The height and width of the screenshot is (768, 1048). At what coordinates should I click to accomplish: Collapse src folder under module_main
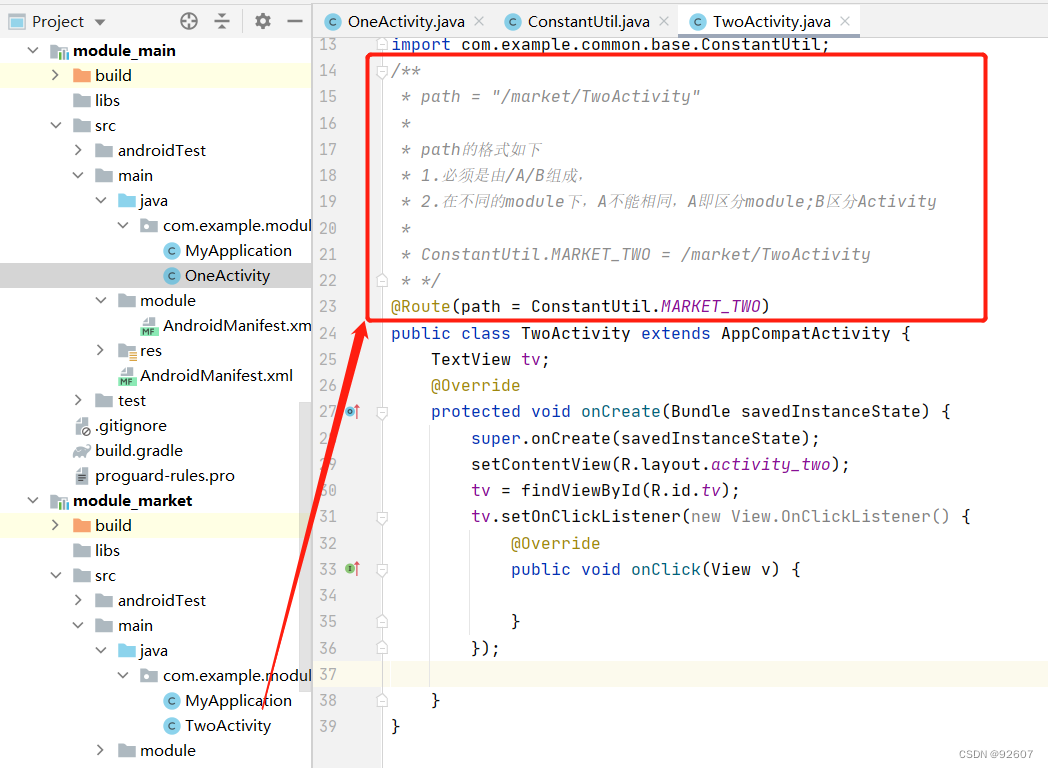point(55,125)
